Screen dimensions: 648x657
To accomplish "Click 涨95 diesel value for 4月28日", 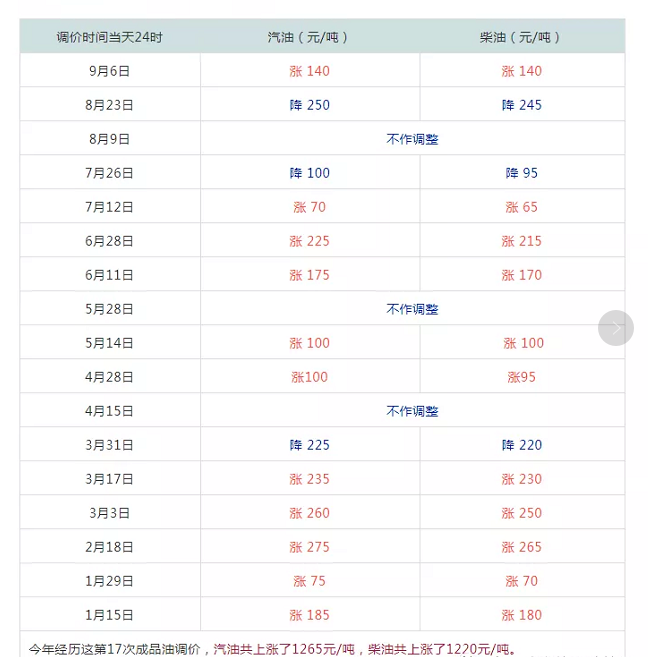I will point(521,377).
